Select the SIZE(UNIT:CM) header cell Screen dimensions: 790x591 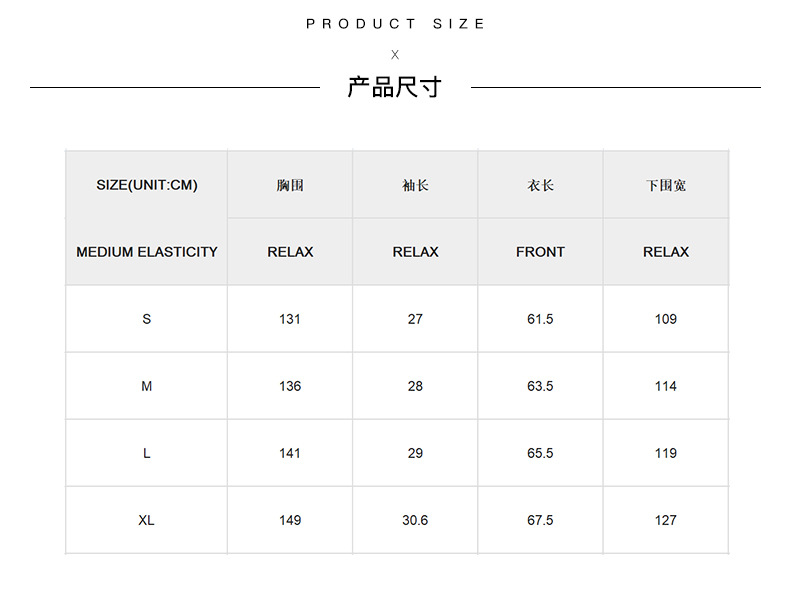click(x=147, y=185)
